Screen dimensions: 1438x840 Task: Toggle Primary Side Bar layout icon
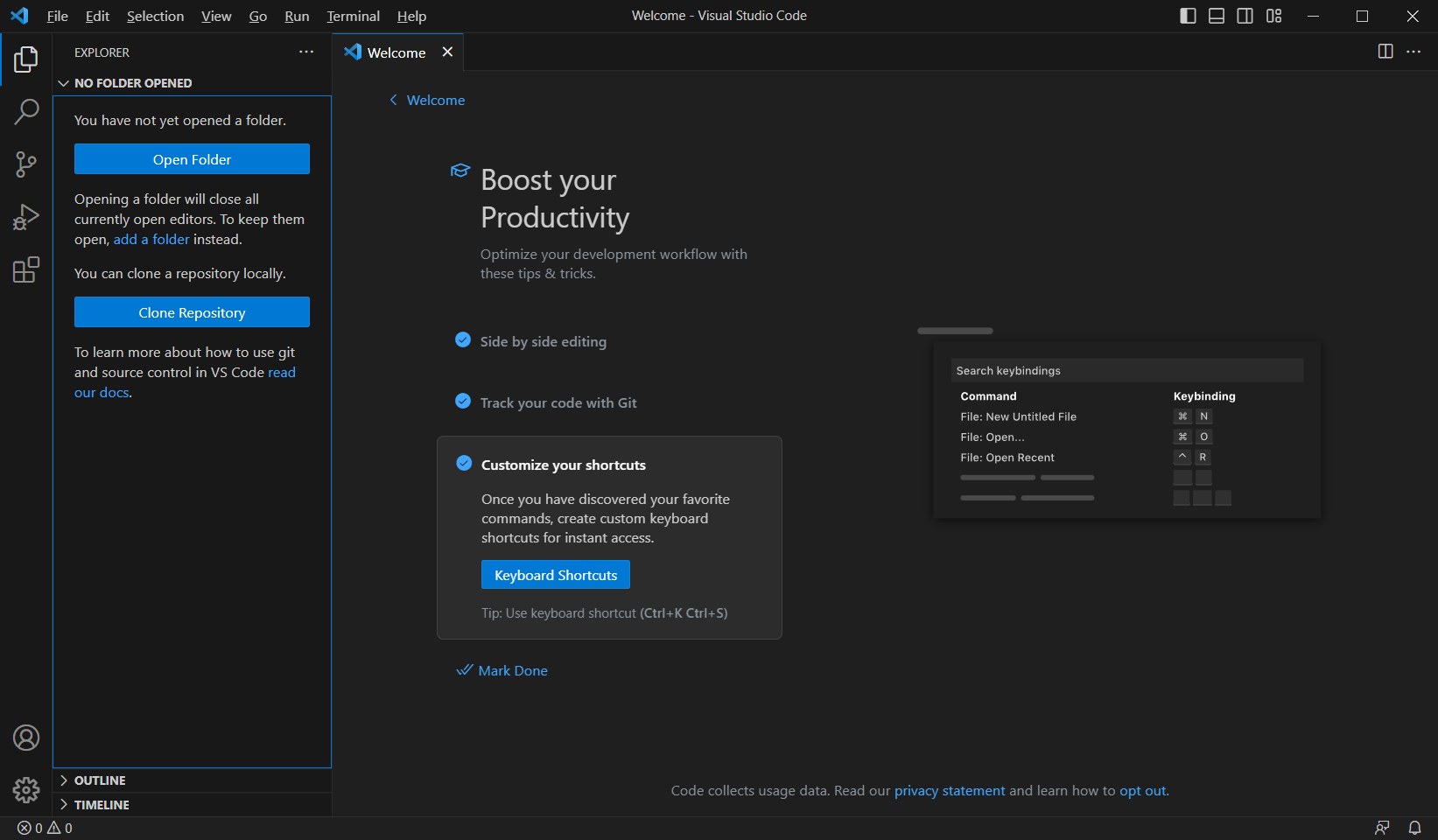click(x=1188, y=16)
